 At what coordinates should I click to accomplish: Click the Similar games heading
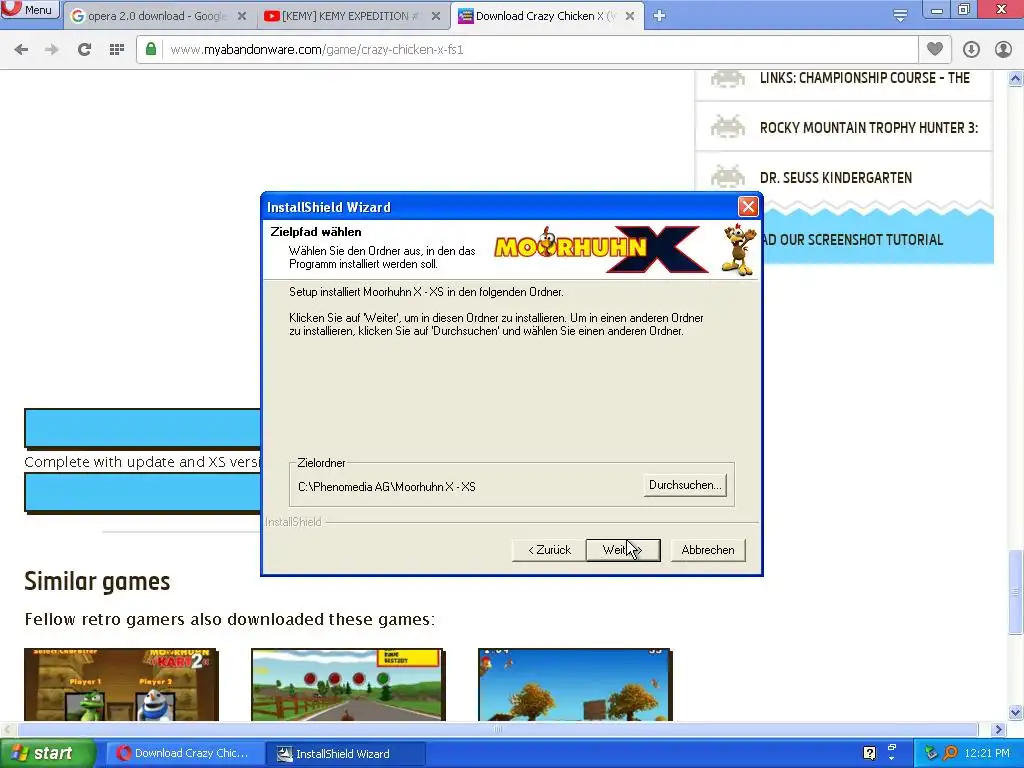97,581
